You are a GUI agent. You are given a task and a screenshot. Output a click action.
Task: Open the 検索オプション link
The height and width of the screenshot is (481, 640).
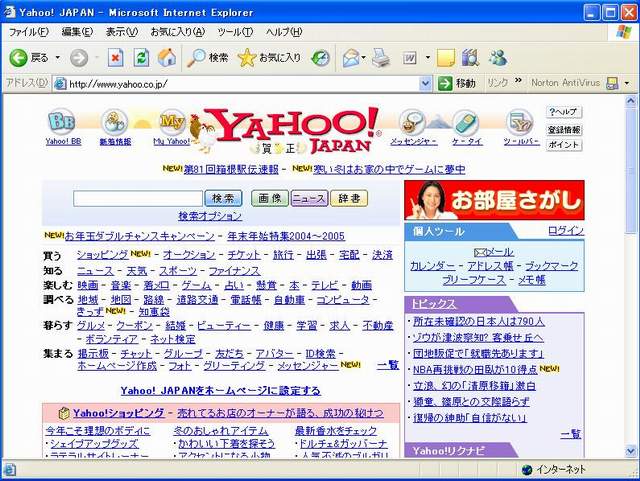[x=210, y=216]
